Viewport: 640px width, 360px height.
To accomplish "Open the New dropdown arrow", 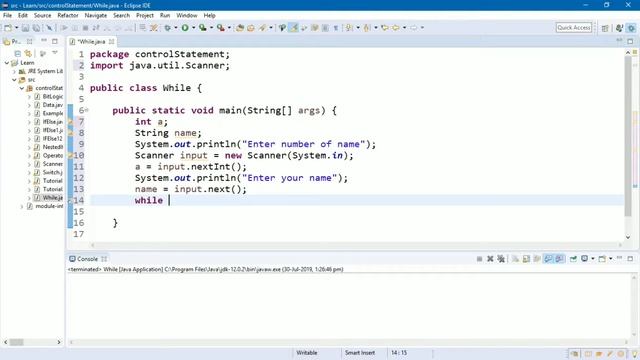I will pos(16,28).
